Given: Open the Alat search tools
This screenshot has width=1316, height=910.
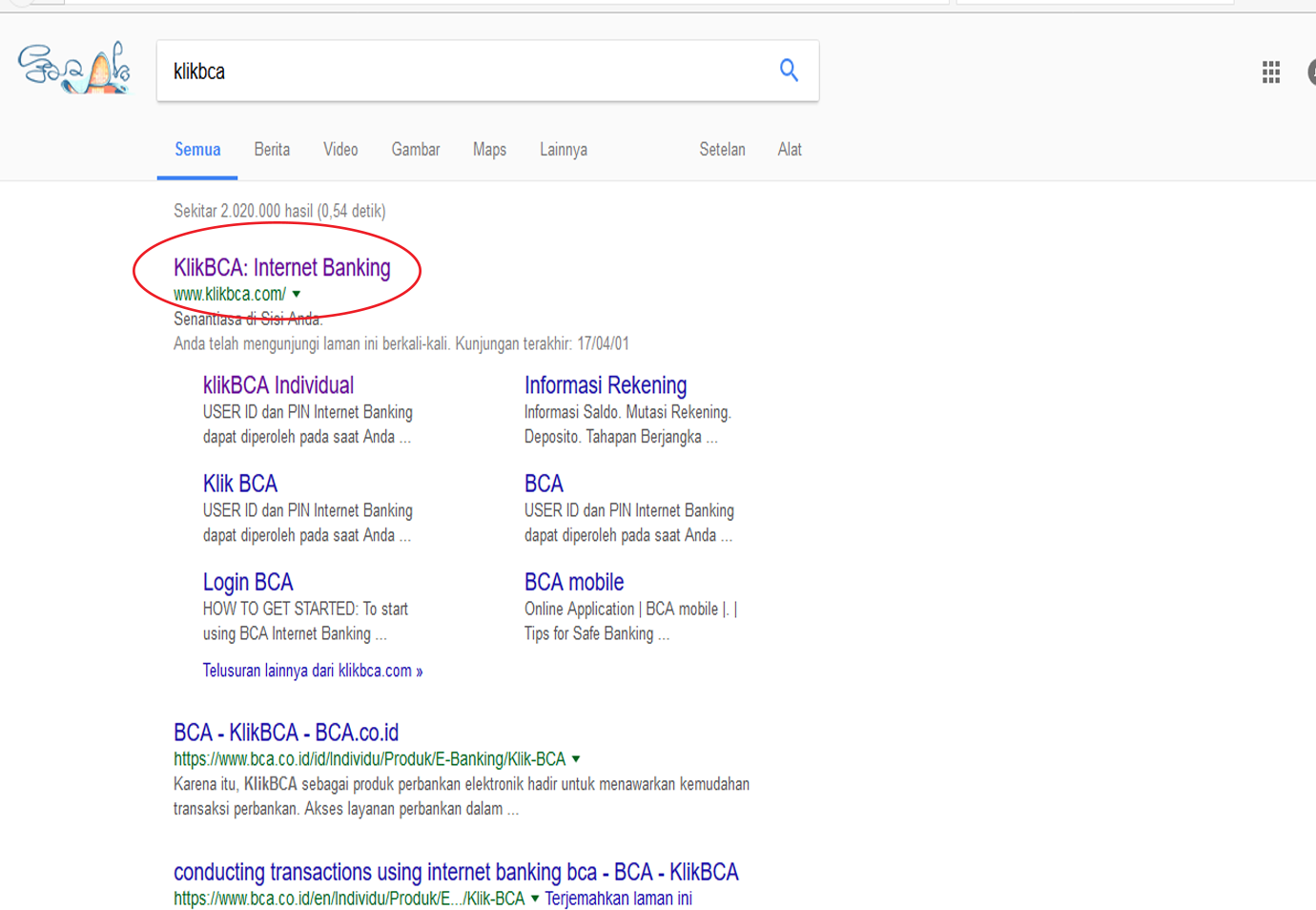Looking at the screenshot, I should (790, 150).
